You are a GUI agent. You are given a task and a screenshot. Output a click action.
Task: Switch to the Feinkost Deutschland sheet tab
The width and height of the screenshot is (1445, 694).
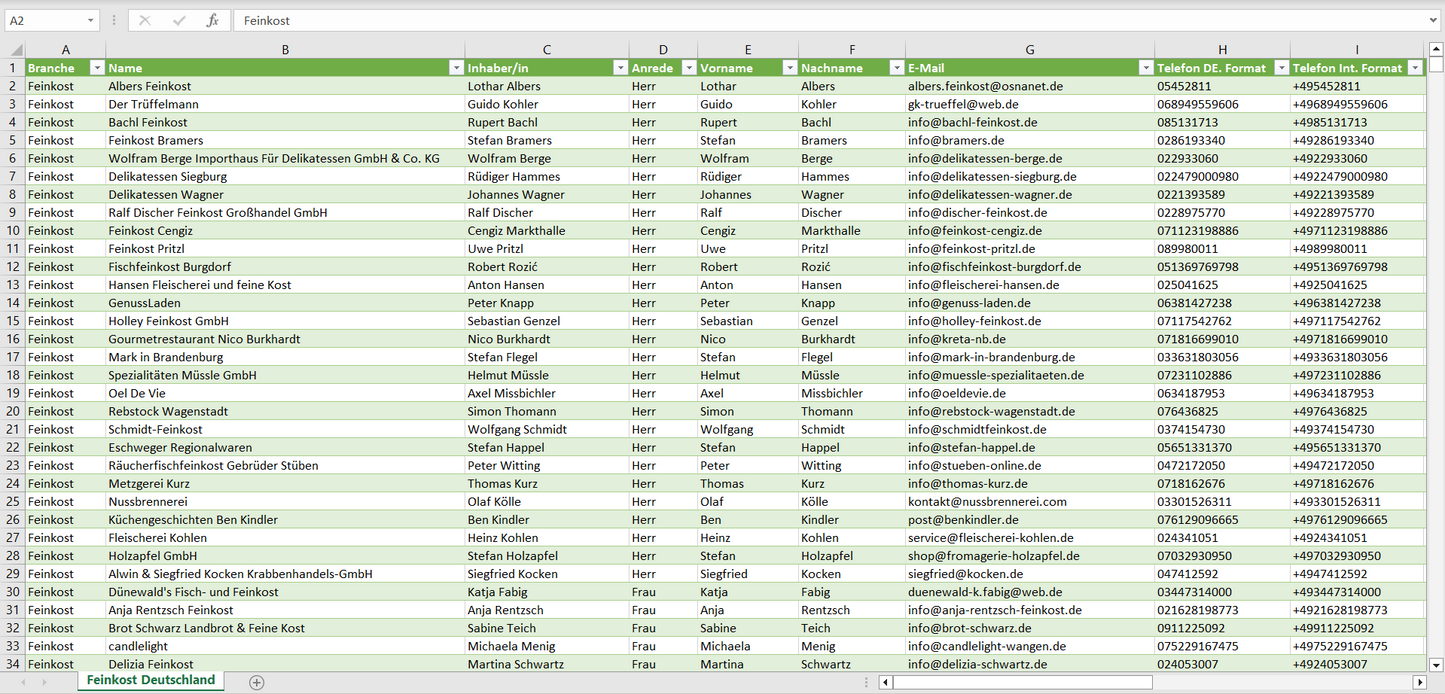pos(150,680)
